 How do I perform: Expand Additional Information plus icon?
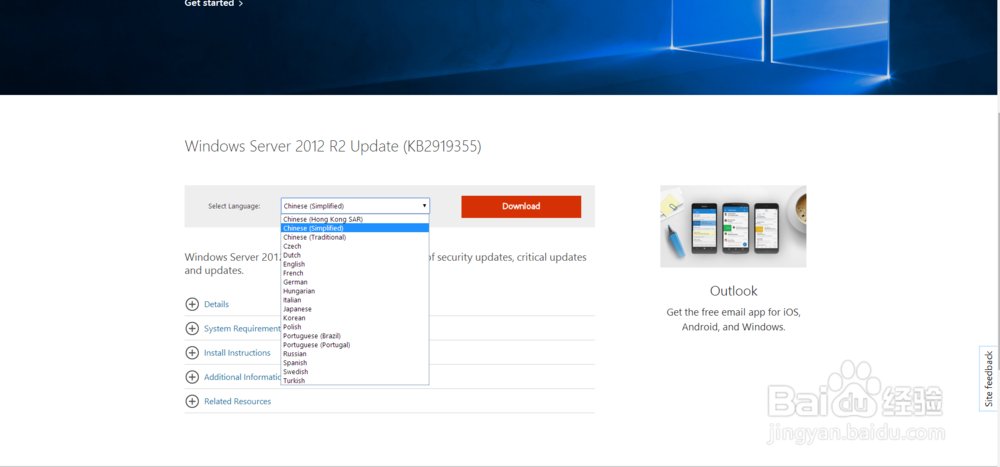point(192,377)
